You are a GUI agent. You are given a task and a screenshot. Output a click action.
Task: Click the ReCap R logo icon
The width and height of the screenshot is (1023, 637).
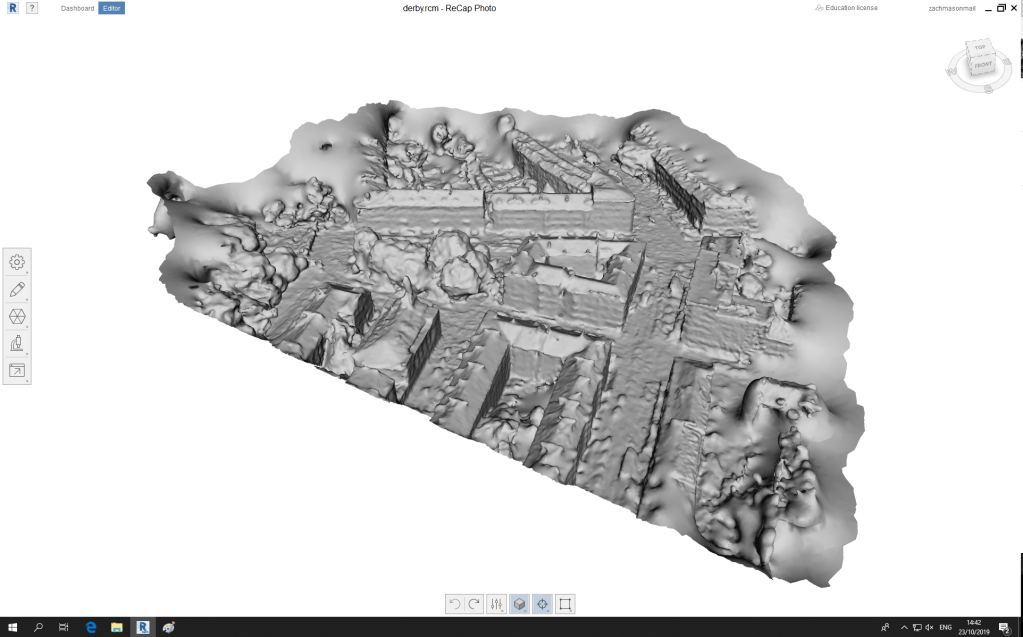point(12,8)
